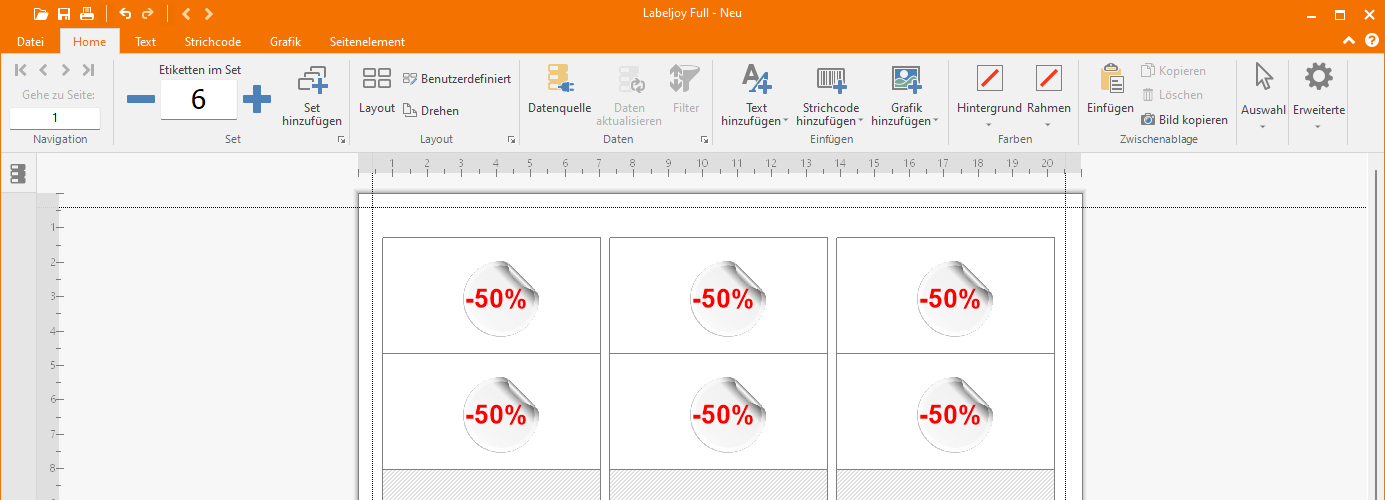Print labels with the printer icon
This screenshot has height=500, width=1385.
87,14
